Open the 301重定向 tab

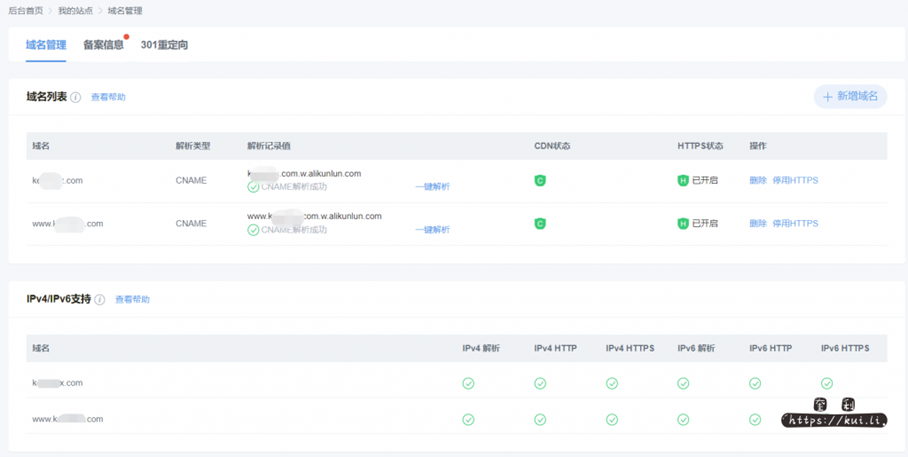[164, 45]
